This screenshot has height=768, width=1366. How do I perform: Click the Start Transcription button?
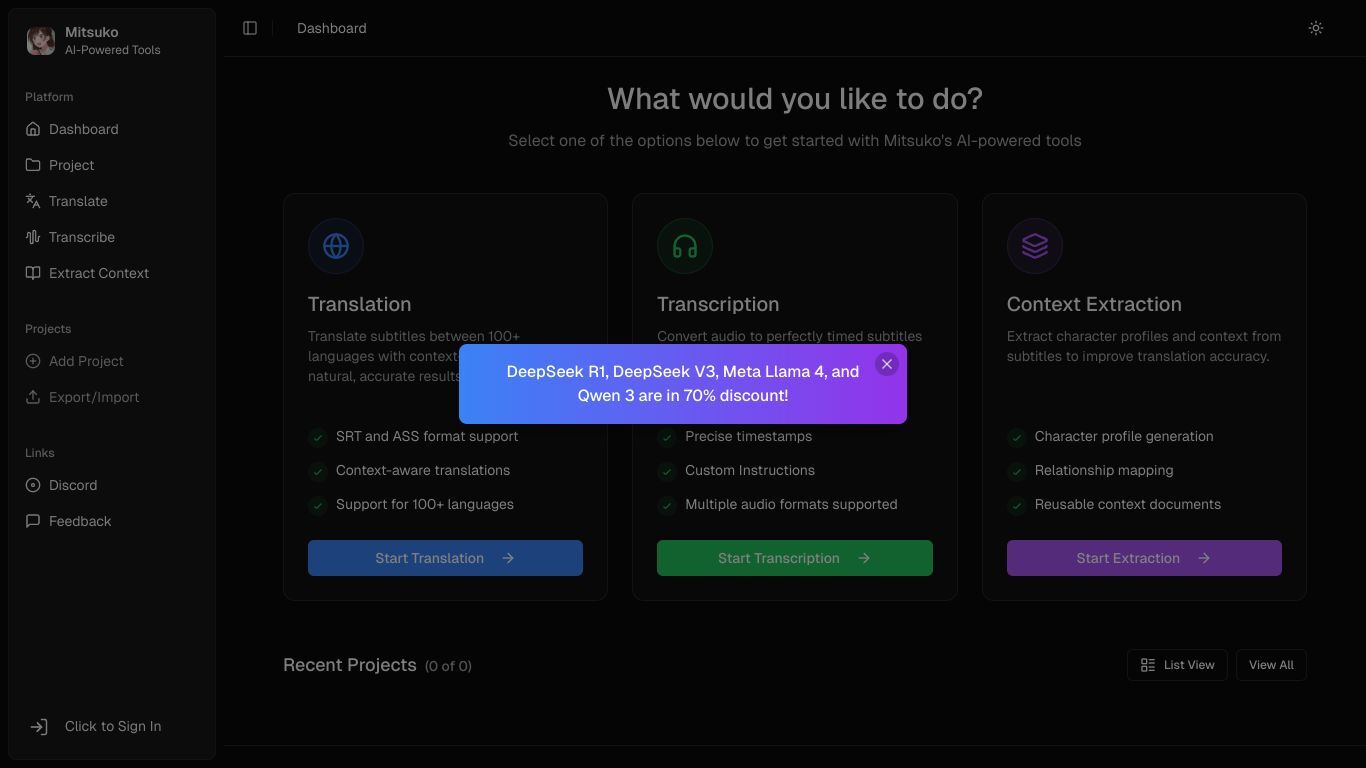[x=795, y=558]
